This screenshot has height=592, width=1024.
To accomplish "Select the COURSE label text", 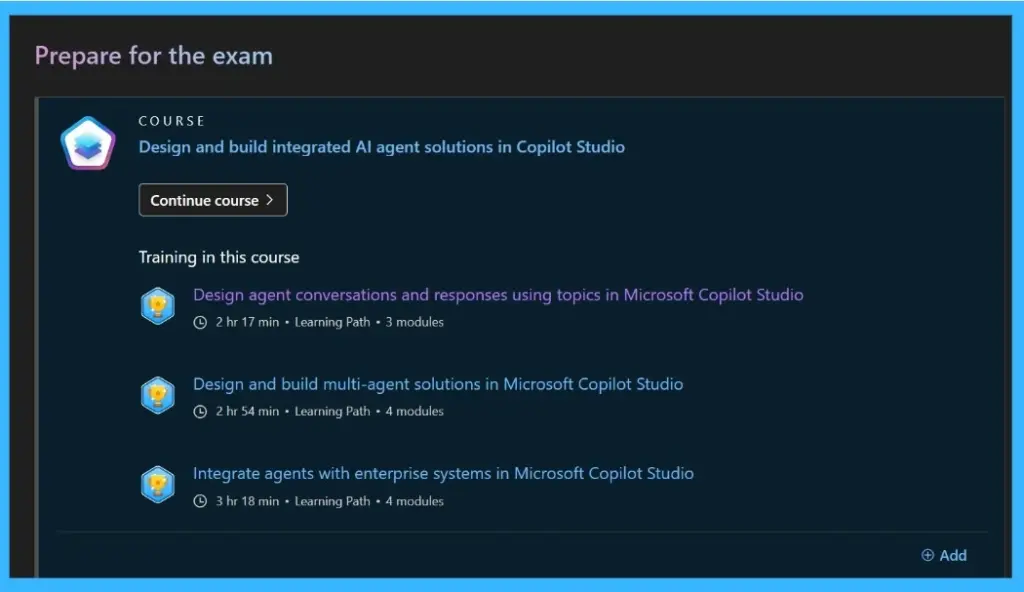I will pos(172,120).
